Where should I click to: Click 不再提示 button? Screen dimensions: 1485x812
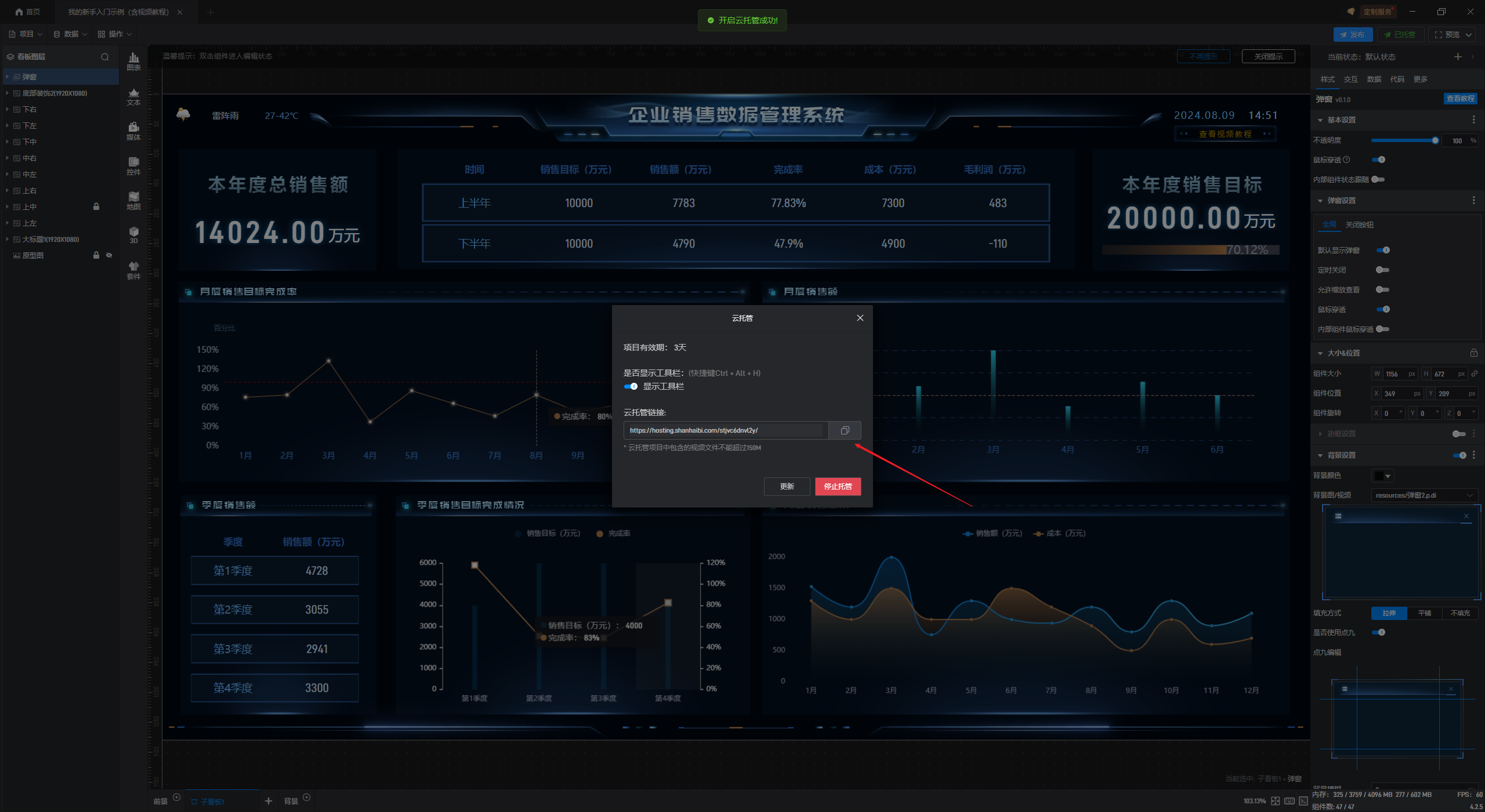(x=1203, y=56)
